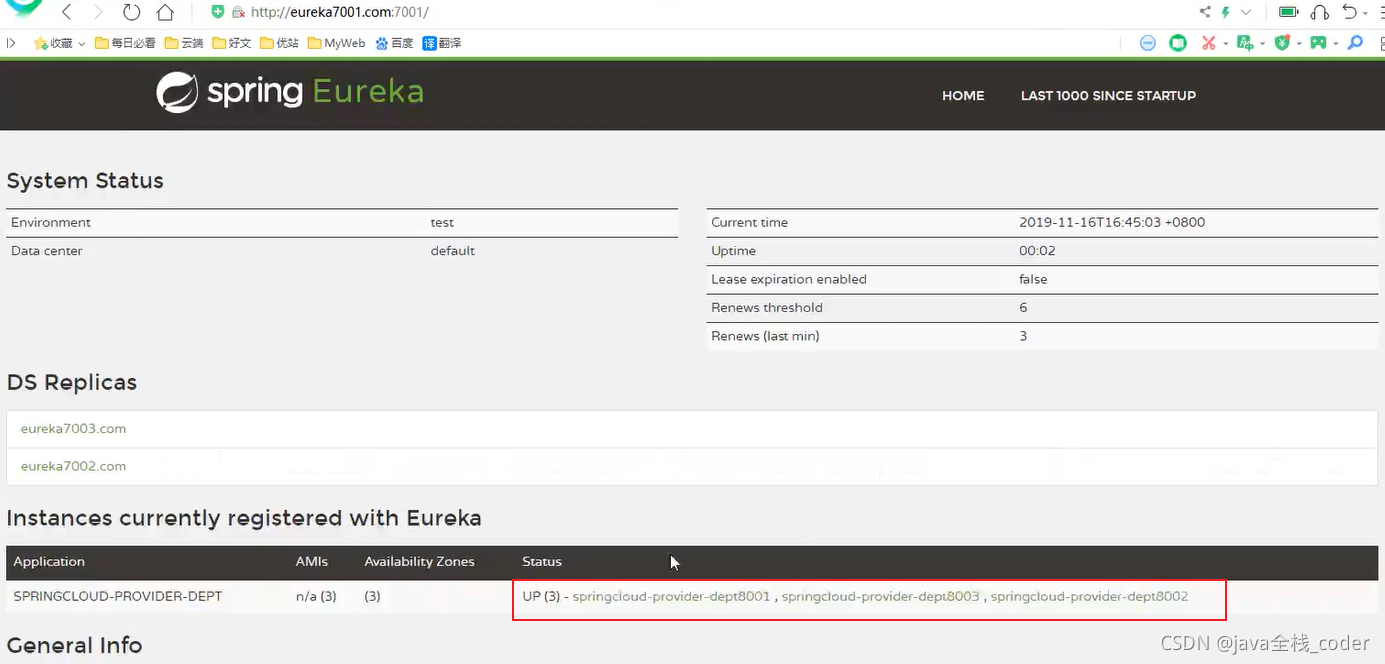Image resolution: width=1385 pixels, height=664 pixels.
Task: Click the insecure-lock icon beside the URL
Action: click(238, 12)
